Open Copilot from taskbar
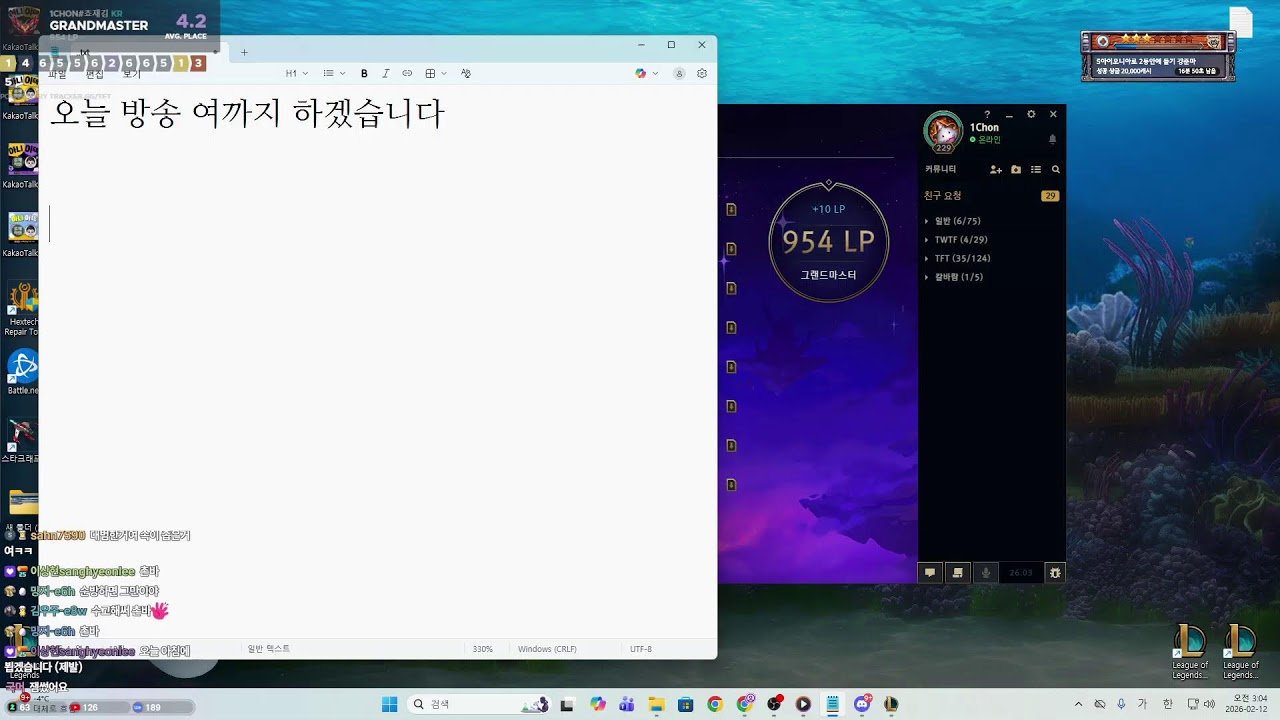This screenshot has height=720, width=1280. click(x=598, y=704)
